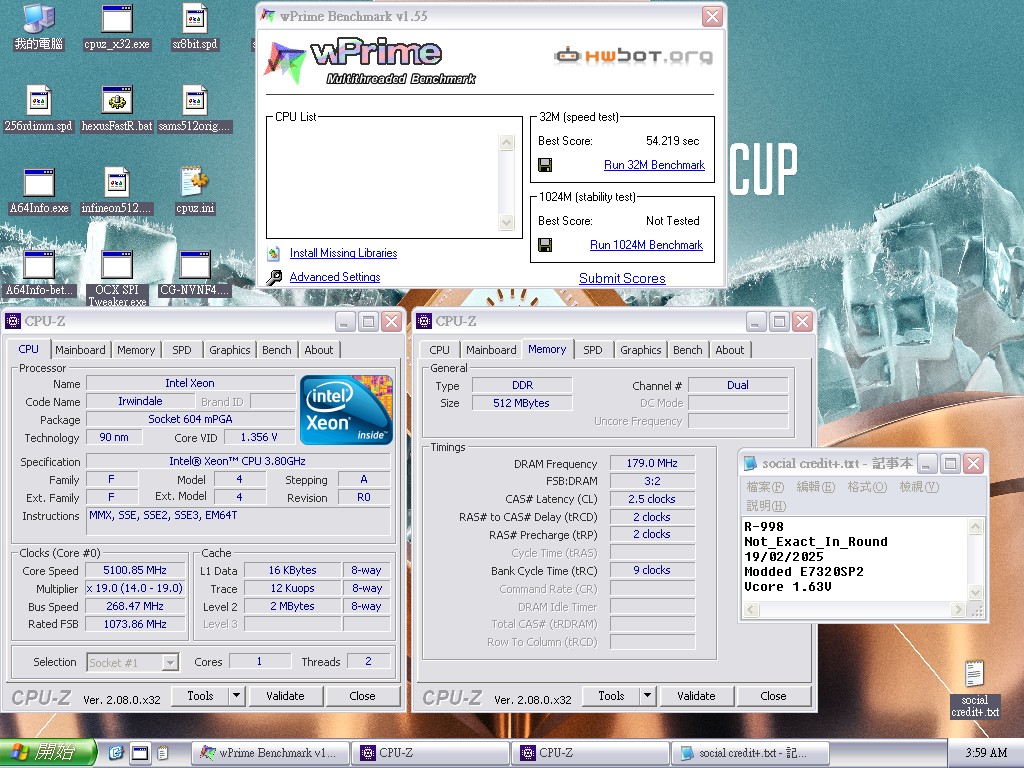Run the 1024M Benchmark

647,245
